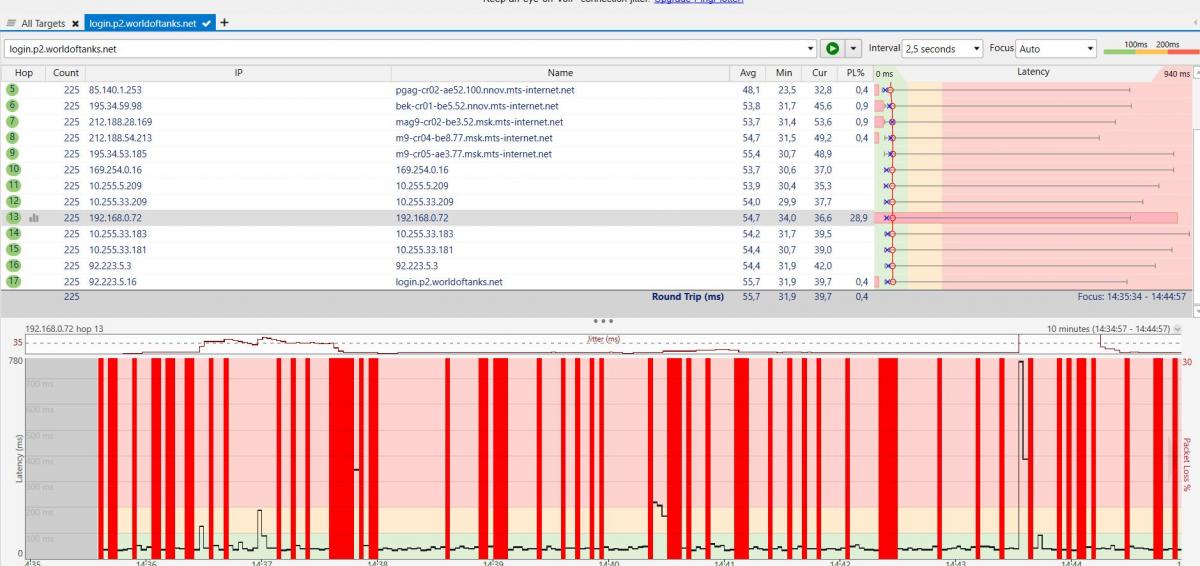
Task: Close the All Targets tab with X
Action: (x=75, y=23)
